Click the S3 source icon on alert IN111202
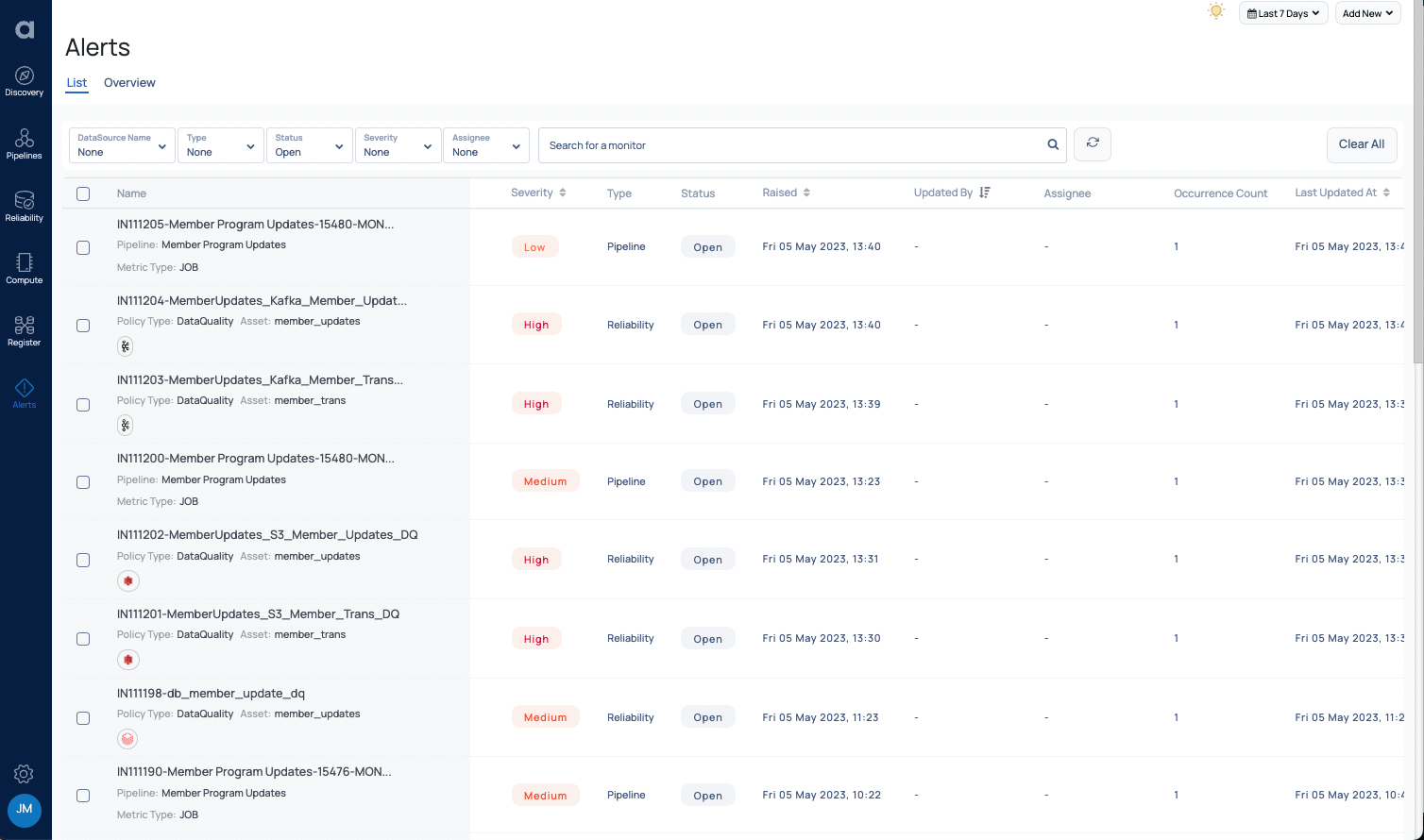This screenshot has height=840, width=1424. pos(127,580)
